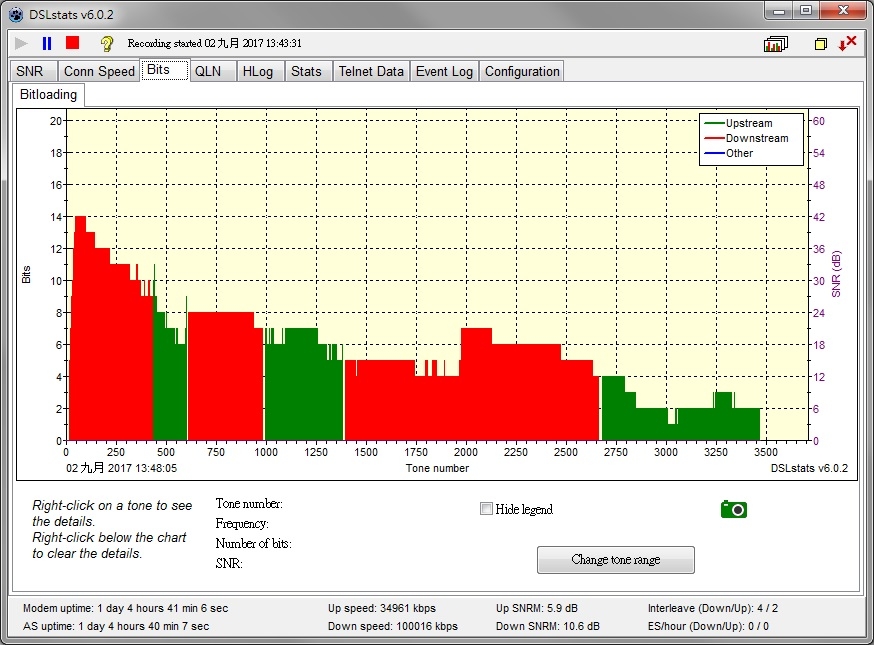Switch to the Telnet Data tab
874x645 pixels.
click(371, 71)
